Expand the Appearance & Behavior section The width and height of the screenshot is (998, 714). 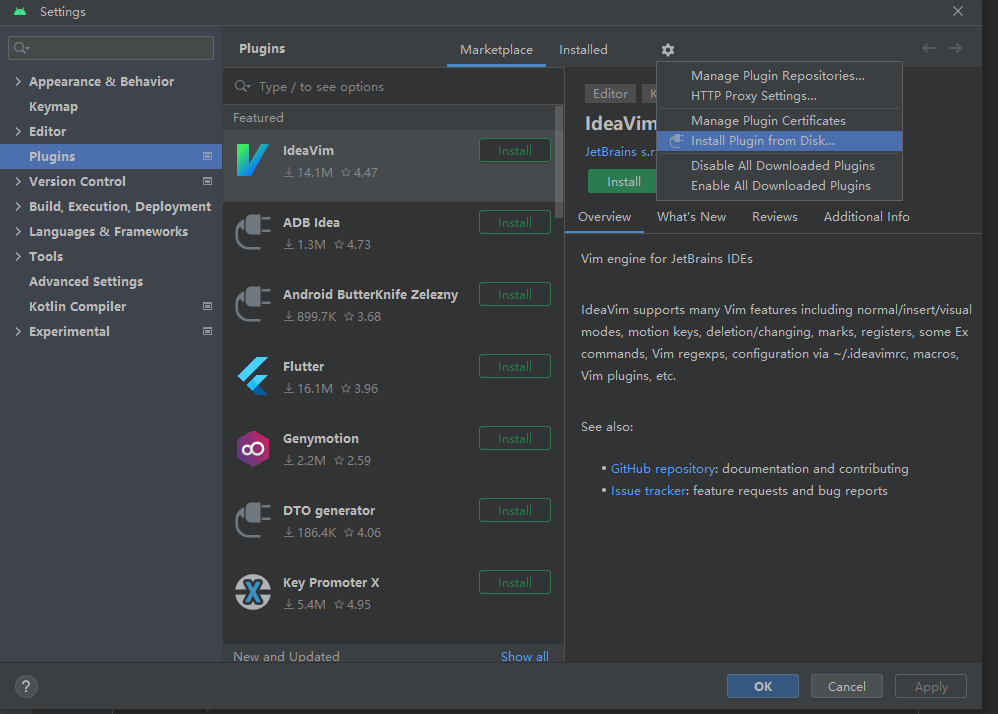tap(18, 82)
